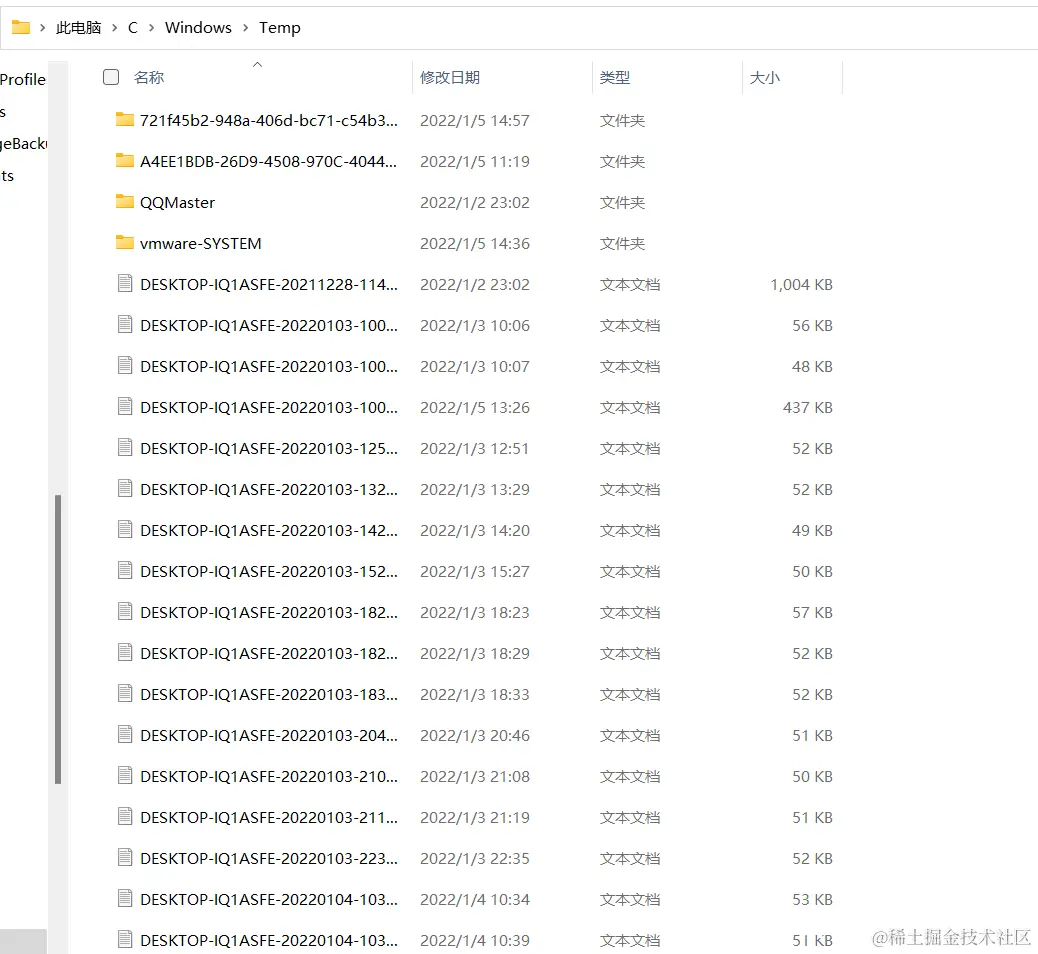The image size is (1038, 954).
Task: Click the vmware-SYSTEM folder icon
Action: coord(124,243)
